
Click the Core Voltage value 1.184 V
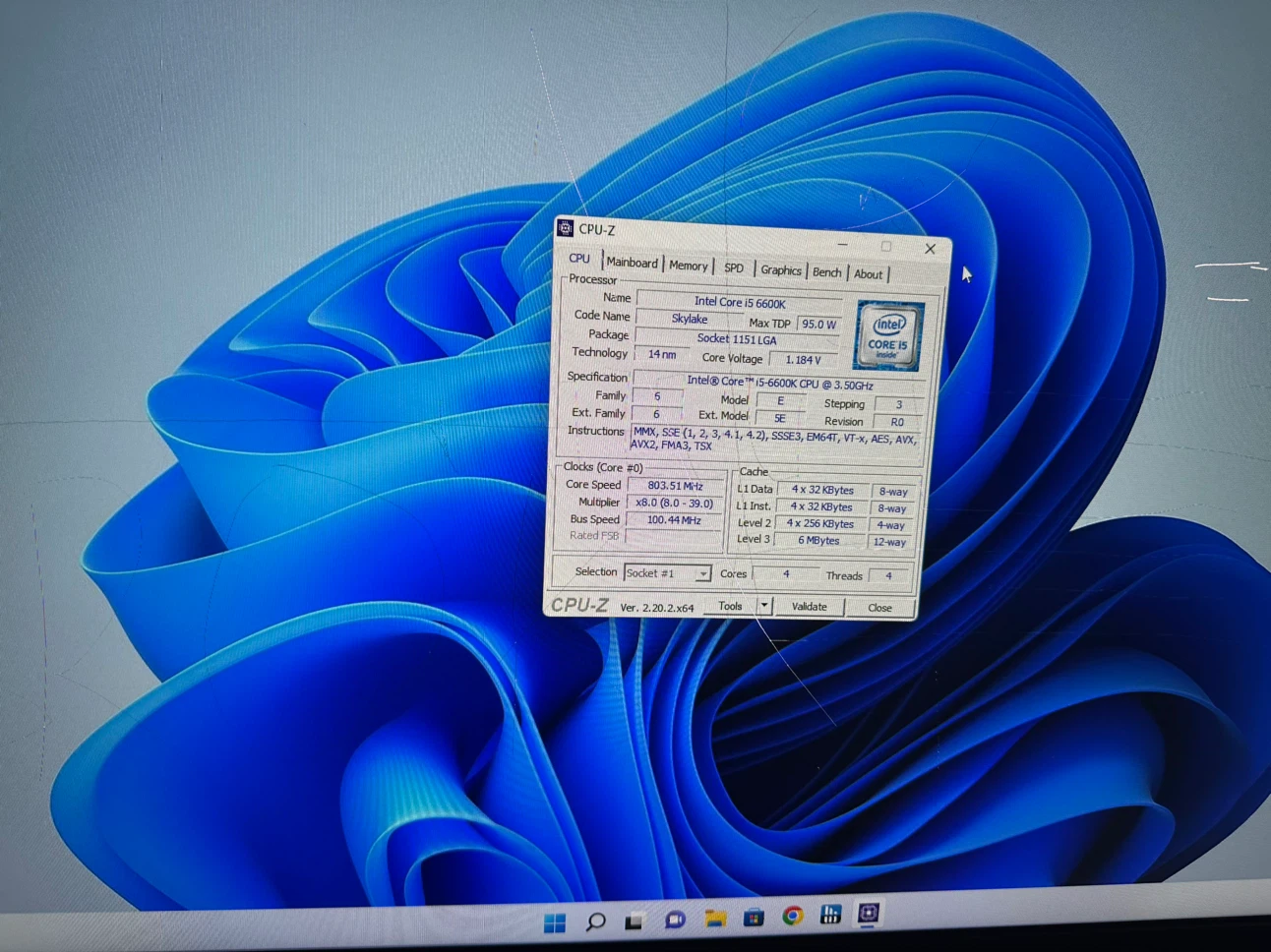(803, 360)
